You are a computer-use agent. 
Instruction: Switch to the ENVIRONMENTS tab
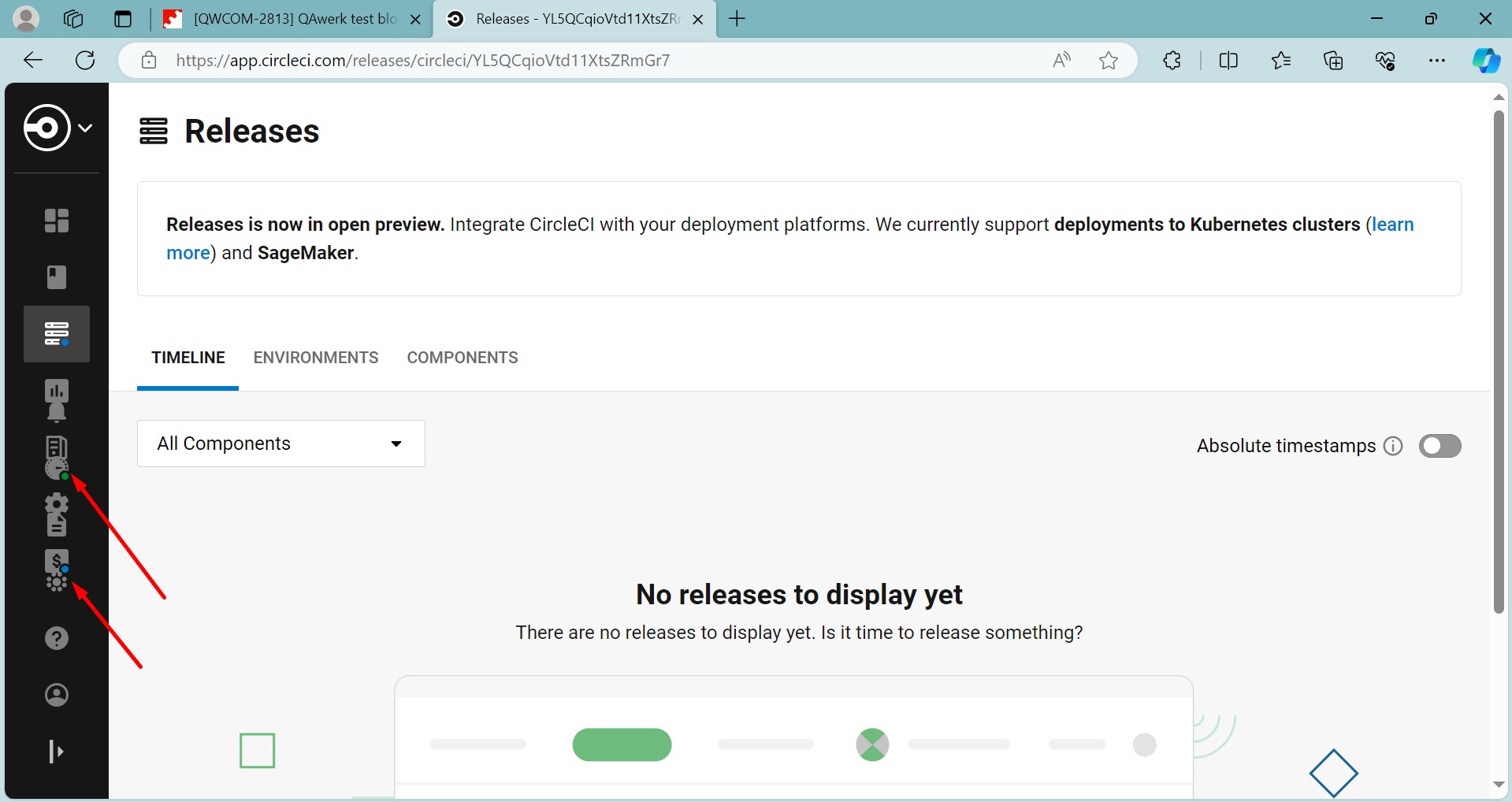316,358
